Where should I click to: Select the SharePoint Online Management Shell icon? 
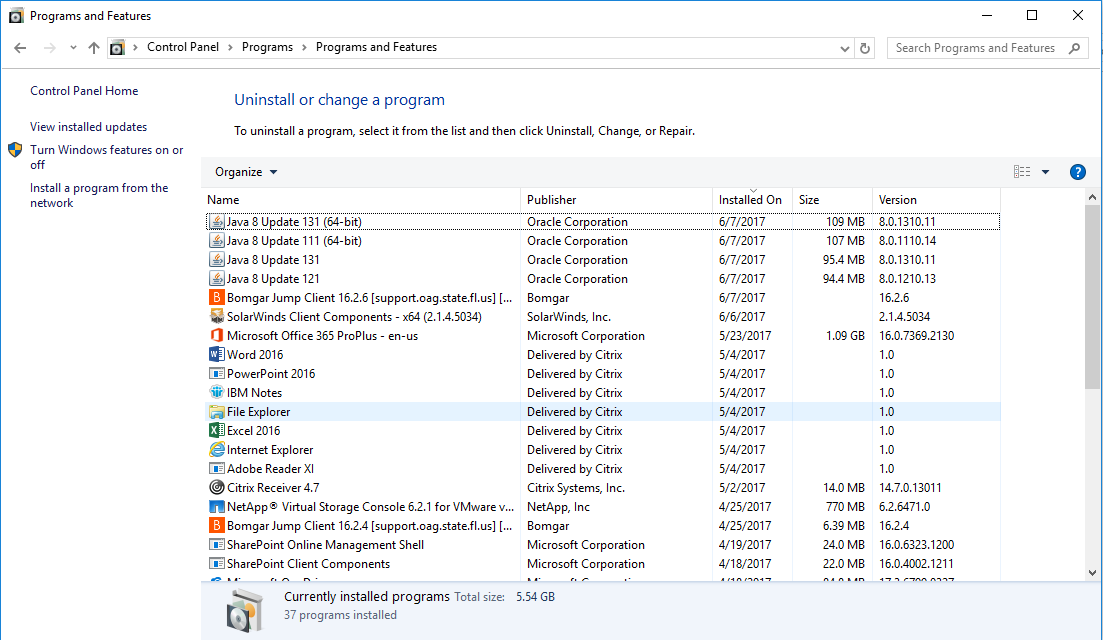[x=217, y=544]
